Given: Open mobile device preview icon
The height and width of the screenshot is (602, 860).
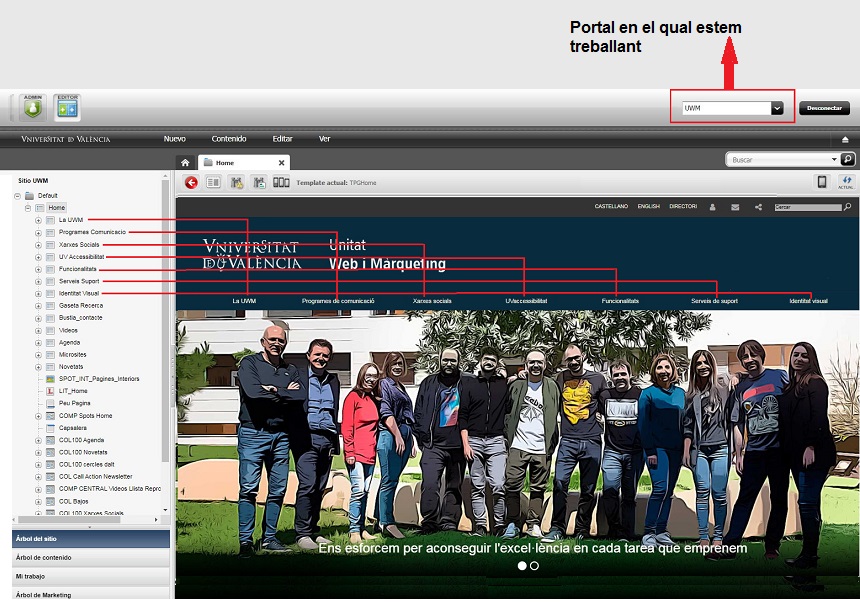Looking at the screenshot, I should pos(822,182).
